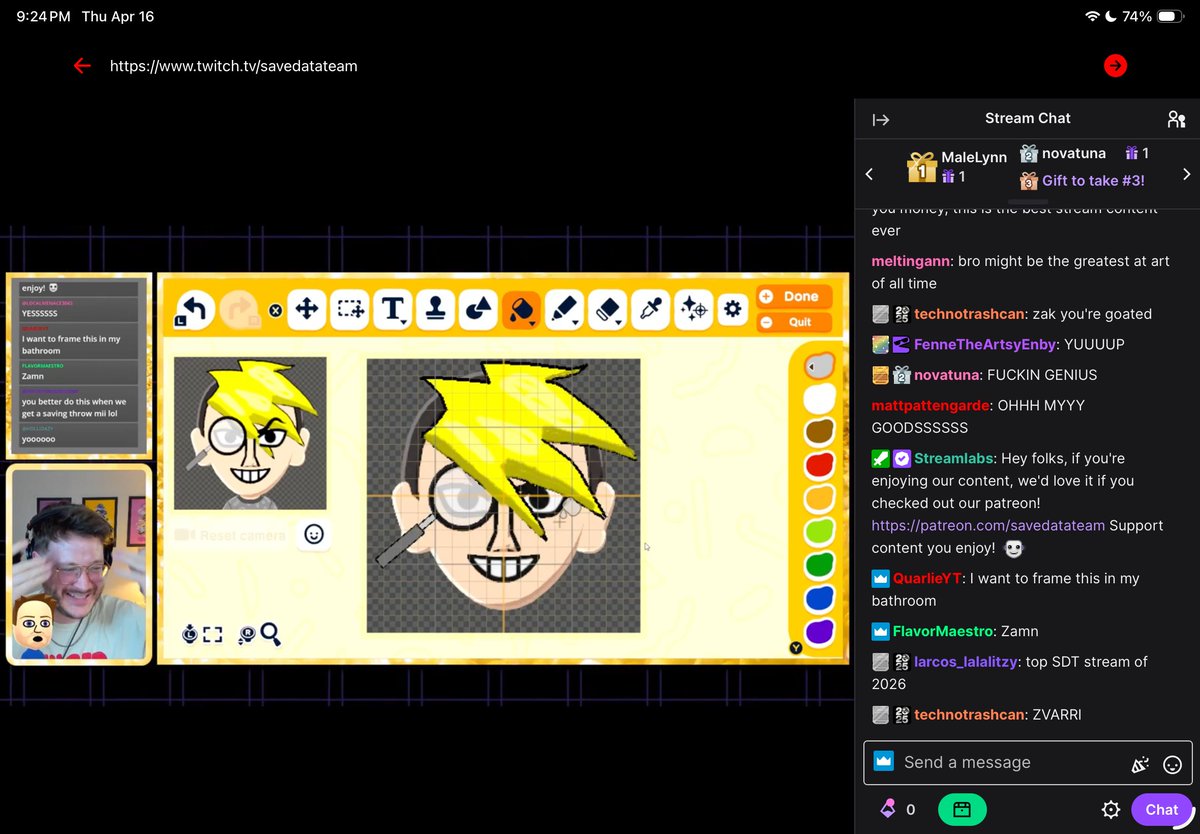Screen dimensions: 1200x834
Task: Click the fit-to-frame brackets icon
Action: pyautogui.click(x=212, y=634)
